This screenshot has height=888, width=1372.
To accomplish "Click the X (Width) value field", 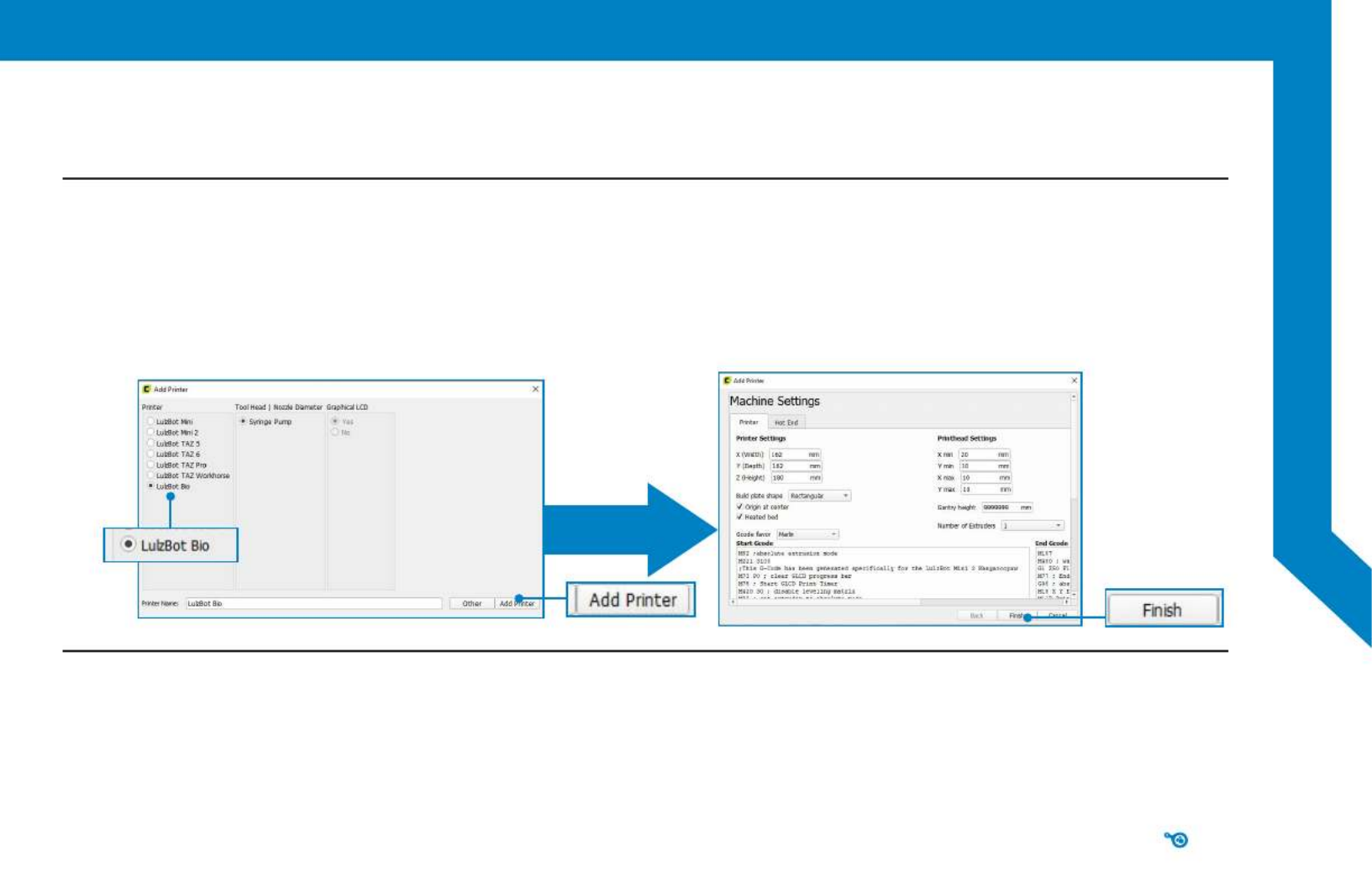I will 795,455.
